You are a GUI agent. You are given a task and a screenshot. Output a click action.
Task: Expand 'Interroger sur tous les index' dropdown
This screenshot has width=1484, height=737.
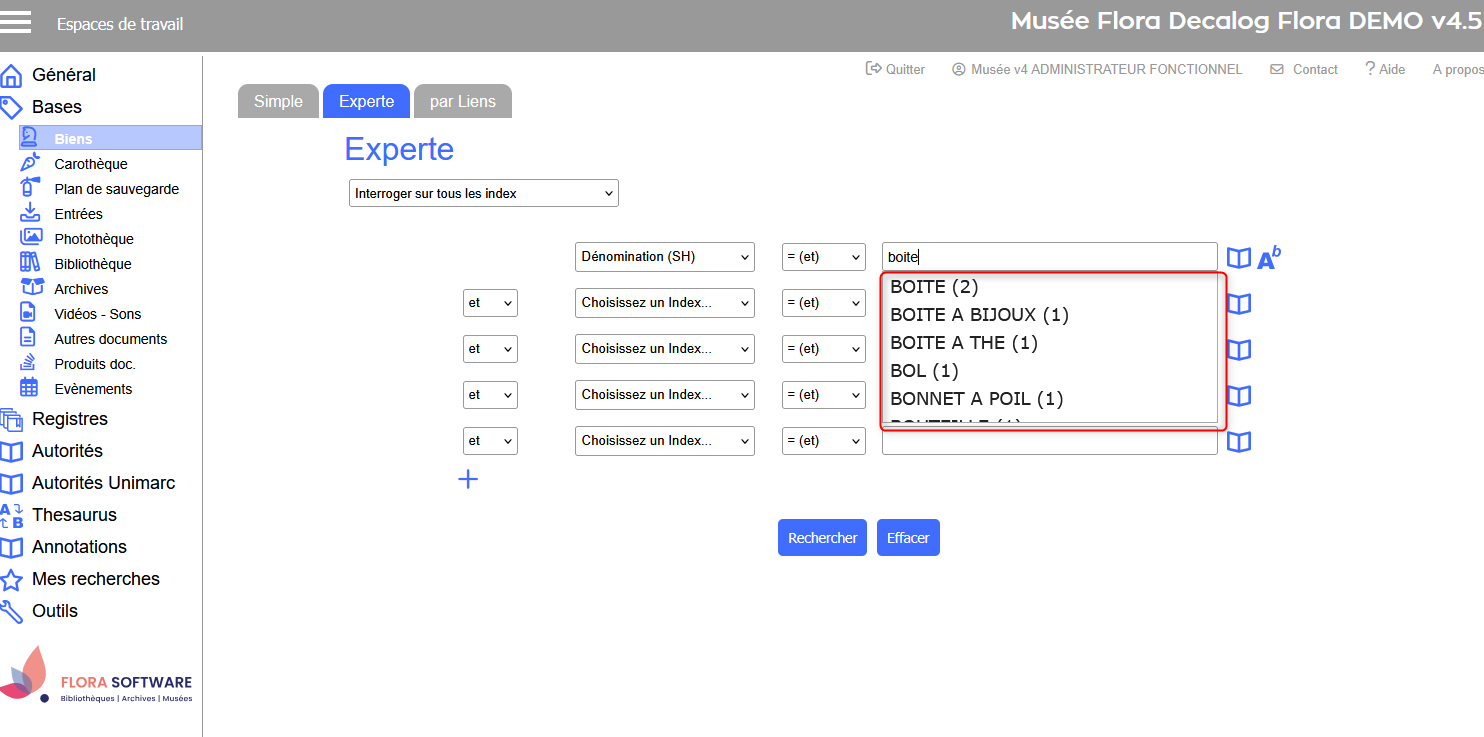tap(484, 193)
